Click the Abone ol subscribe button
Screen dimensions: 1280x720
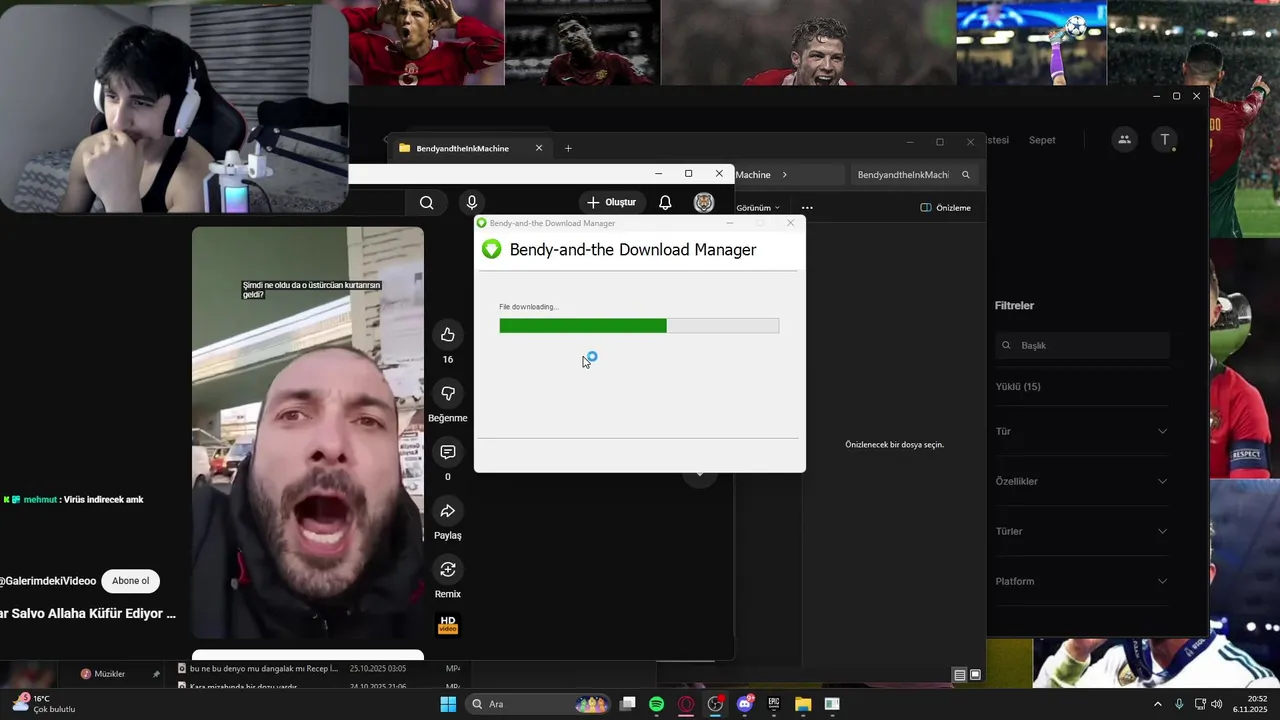coord(130,581)
